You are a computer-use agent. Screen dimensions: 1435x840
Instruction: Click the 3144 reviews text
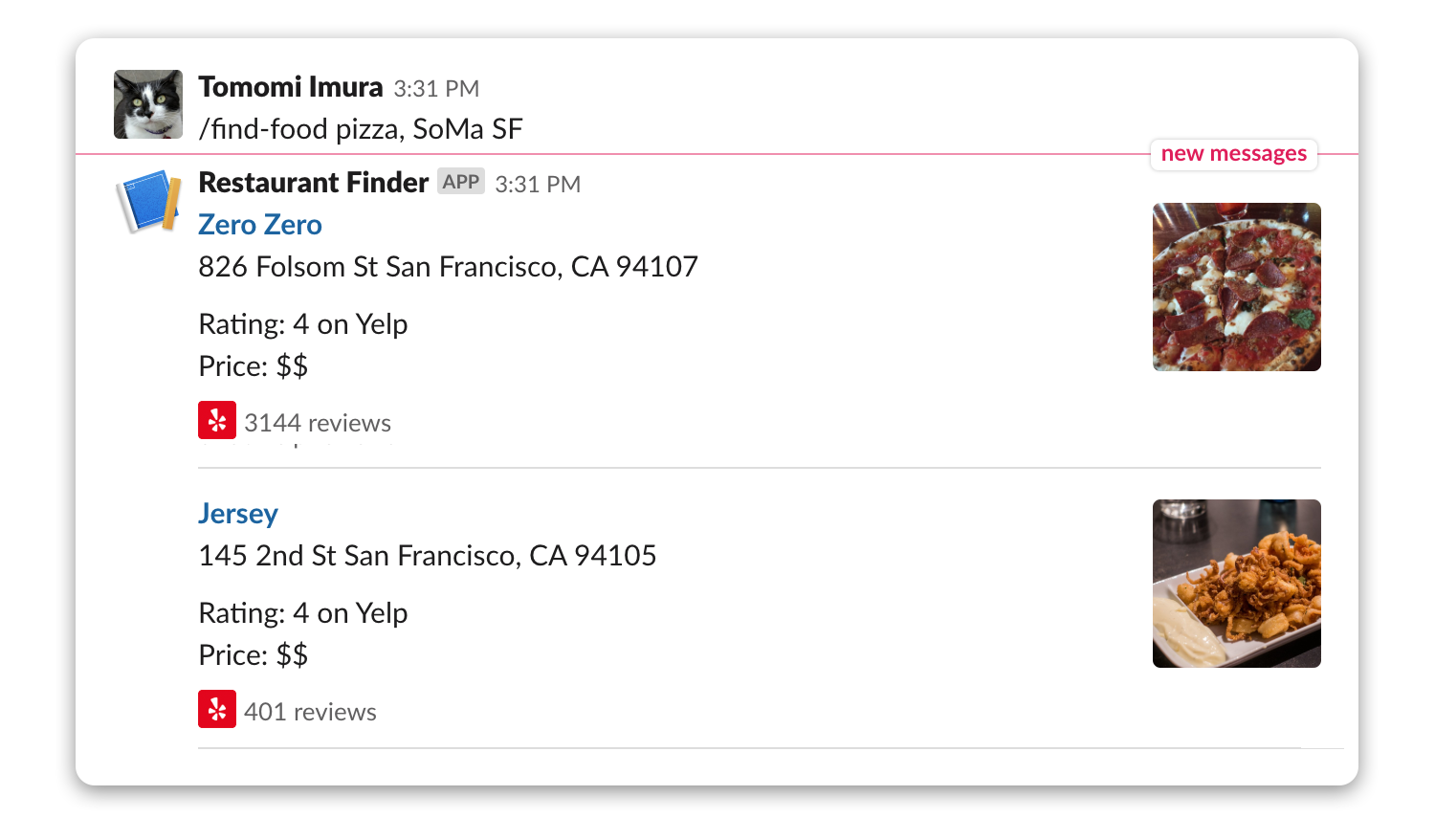(x=318, y=423)
